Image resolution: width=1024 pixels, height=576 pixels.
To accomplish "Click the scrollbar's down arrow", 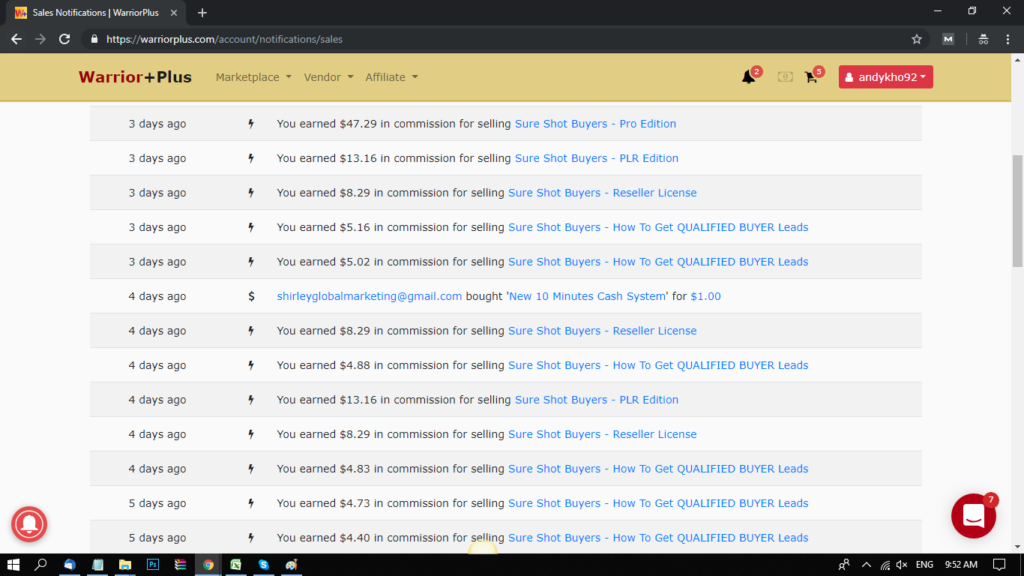I will click(x=1017, y=547).
